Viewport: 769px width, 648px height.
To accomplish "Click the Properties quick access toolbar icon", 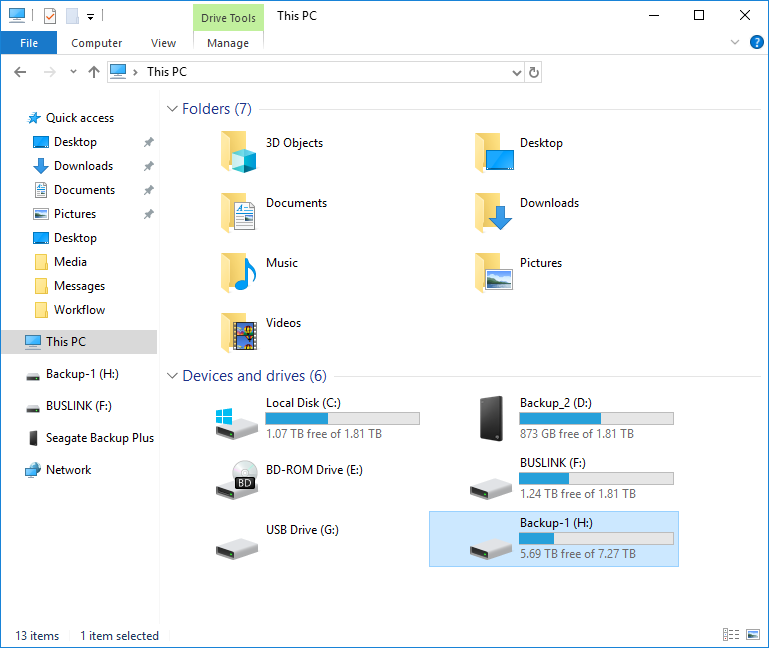I will [x=50, y=16].
